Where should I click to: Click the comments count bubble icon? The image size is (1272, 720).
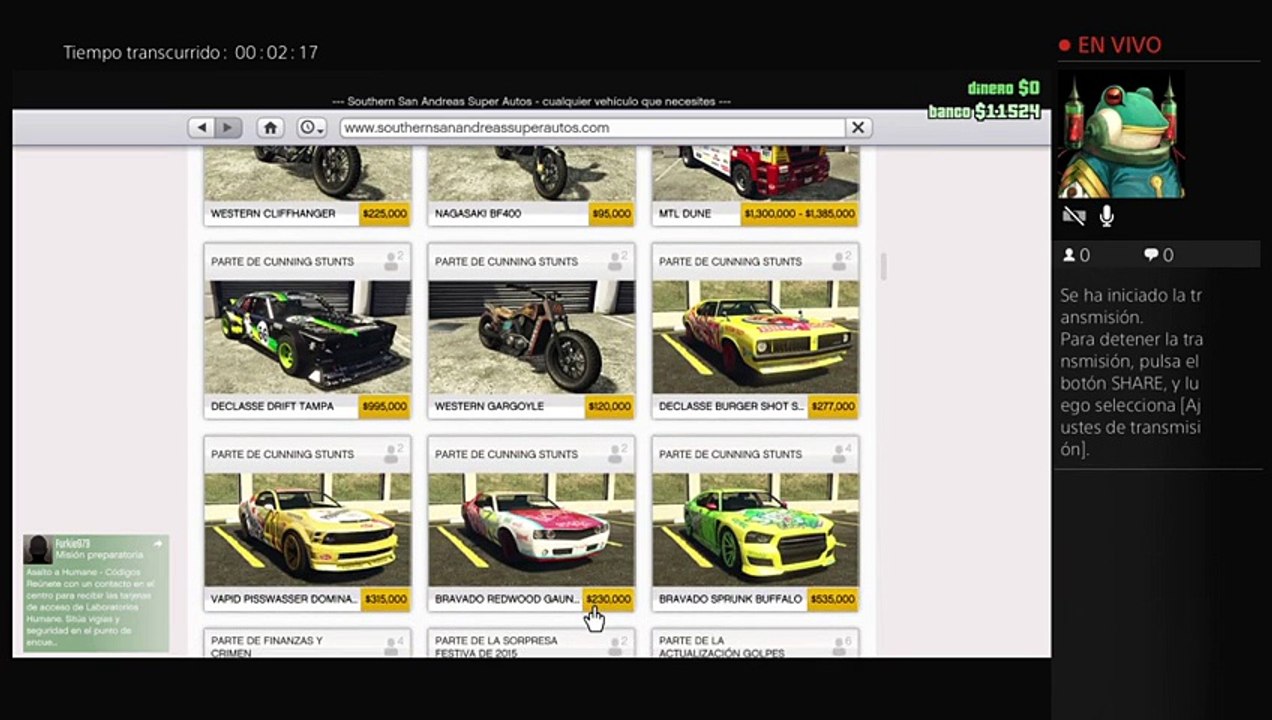point(1150,255)
